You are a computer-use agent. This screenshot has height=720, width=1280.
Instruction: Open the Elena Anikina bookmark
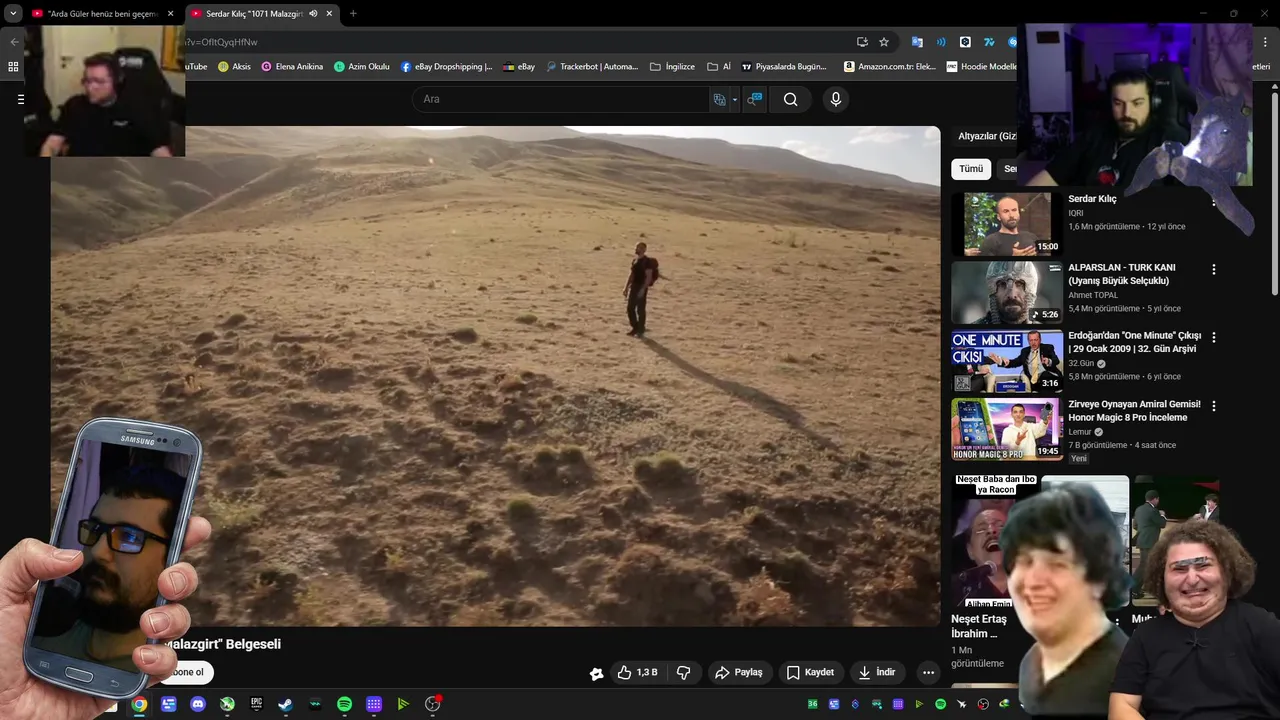click(x=292, y=67)
